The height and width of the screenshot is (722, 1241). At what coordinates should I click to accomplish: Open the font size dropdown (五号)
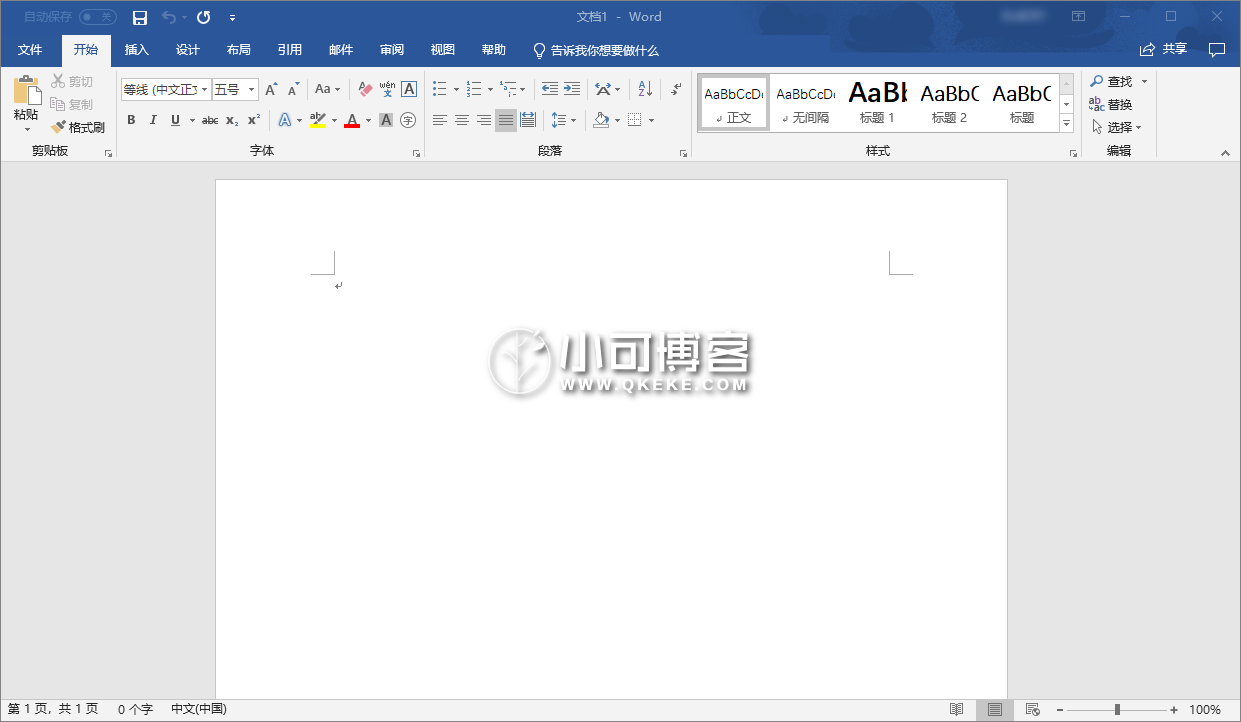(x=251, y=90)
